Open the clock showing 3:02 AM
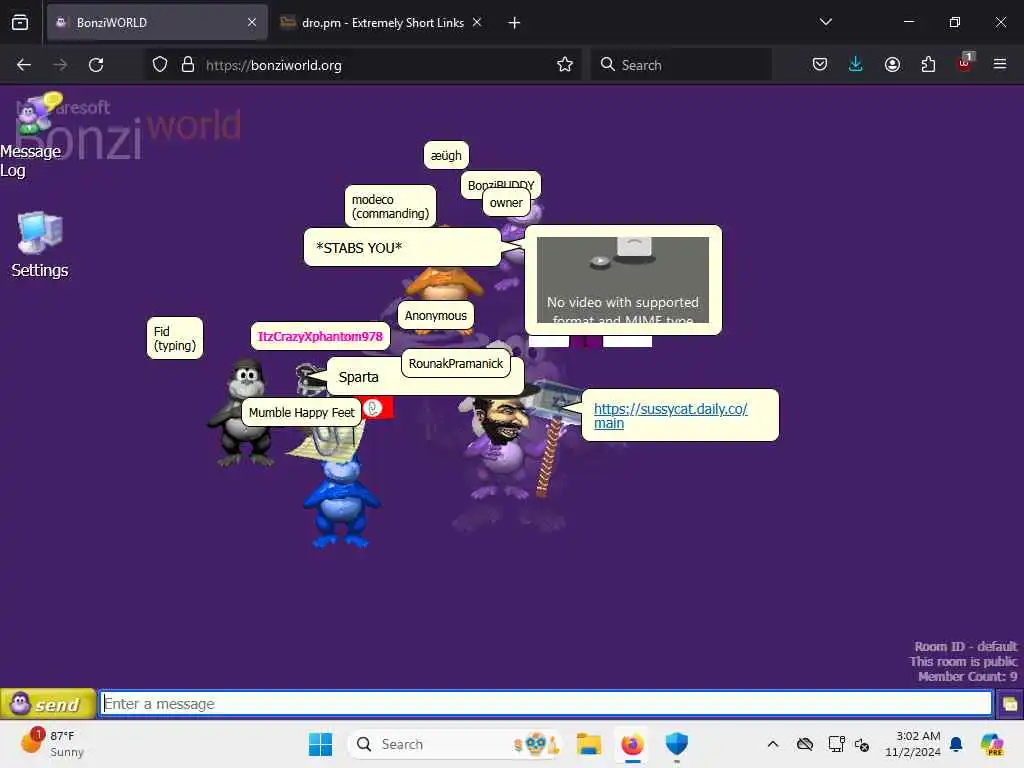This screenshot has width=1024, height=768. [912, 744]
